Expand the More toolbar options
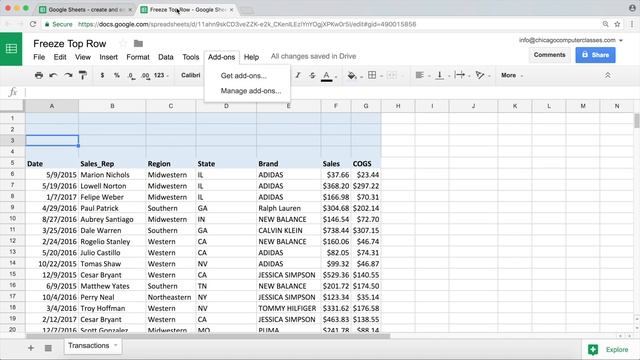 (512, 75)
